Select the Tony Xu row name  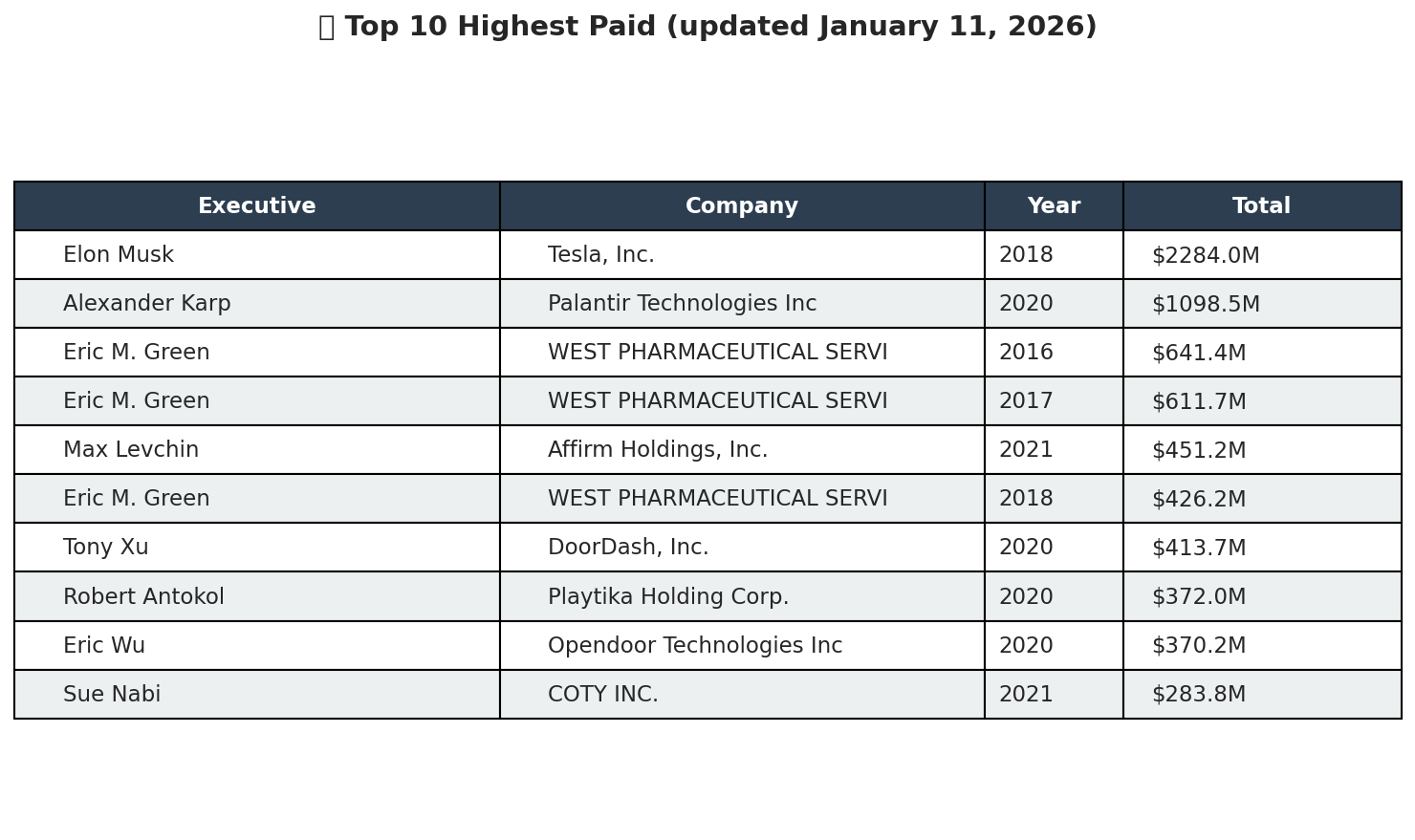[256, 548]
